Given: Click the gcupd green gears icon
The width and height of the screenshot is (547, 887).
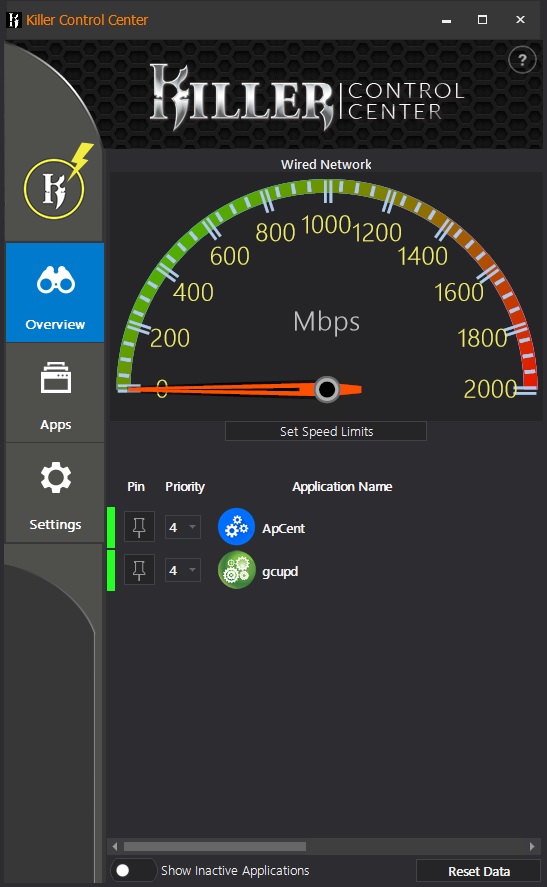Looking at the screenshot, I should pyautogui.click(x=236, y=570).
